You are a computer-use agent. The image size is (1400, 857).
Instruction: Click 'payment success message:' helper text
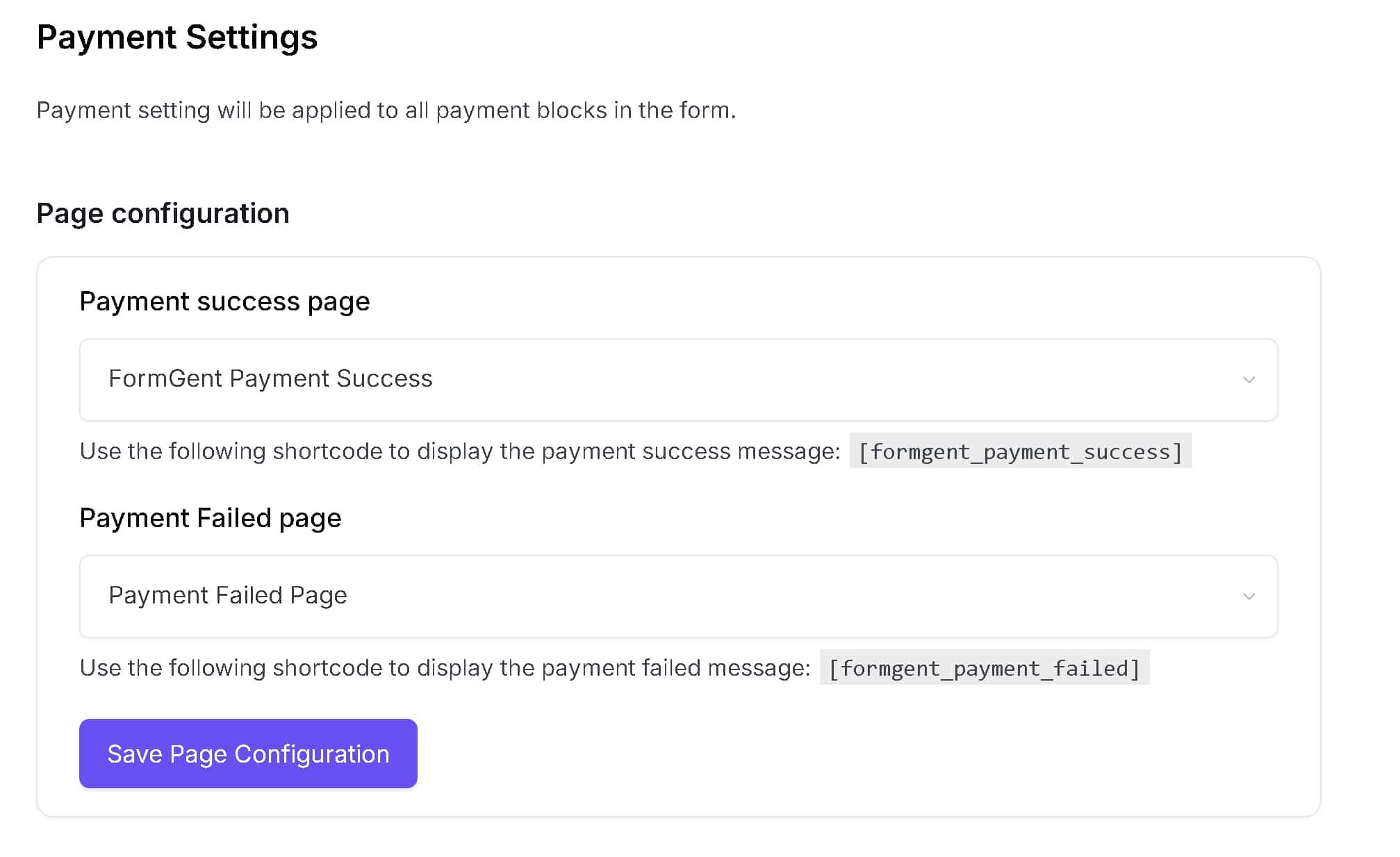coord(691,451)
